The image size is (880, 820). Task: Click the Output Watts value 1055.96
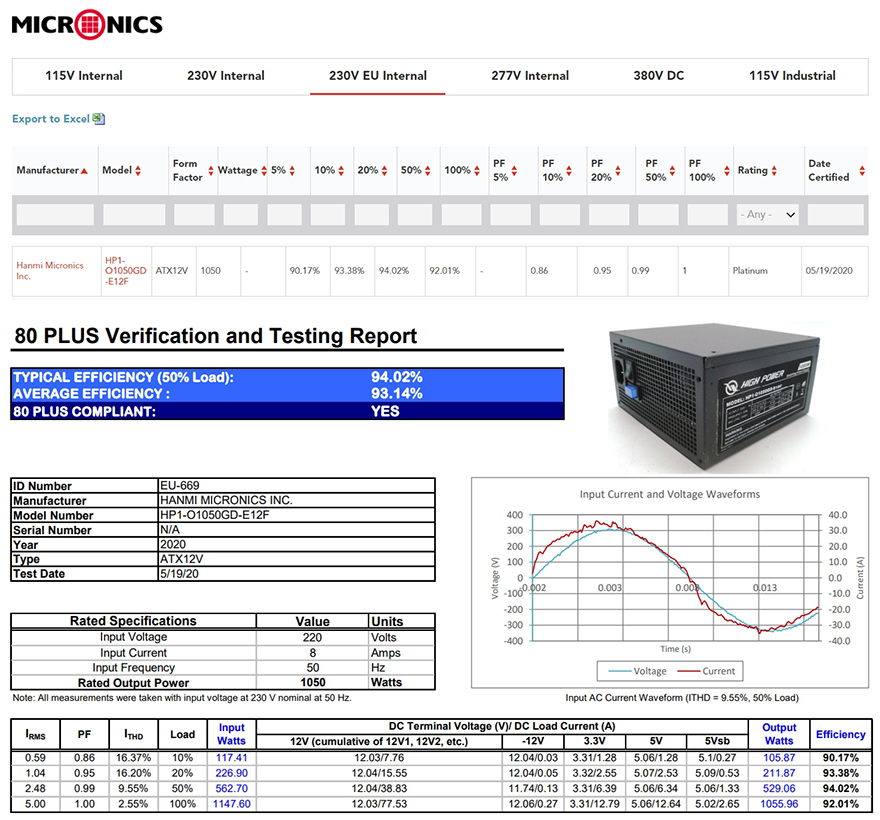click(779, 804)
